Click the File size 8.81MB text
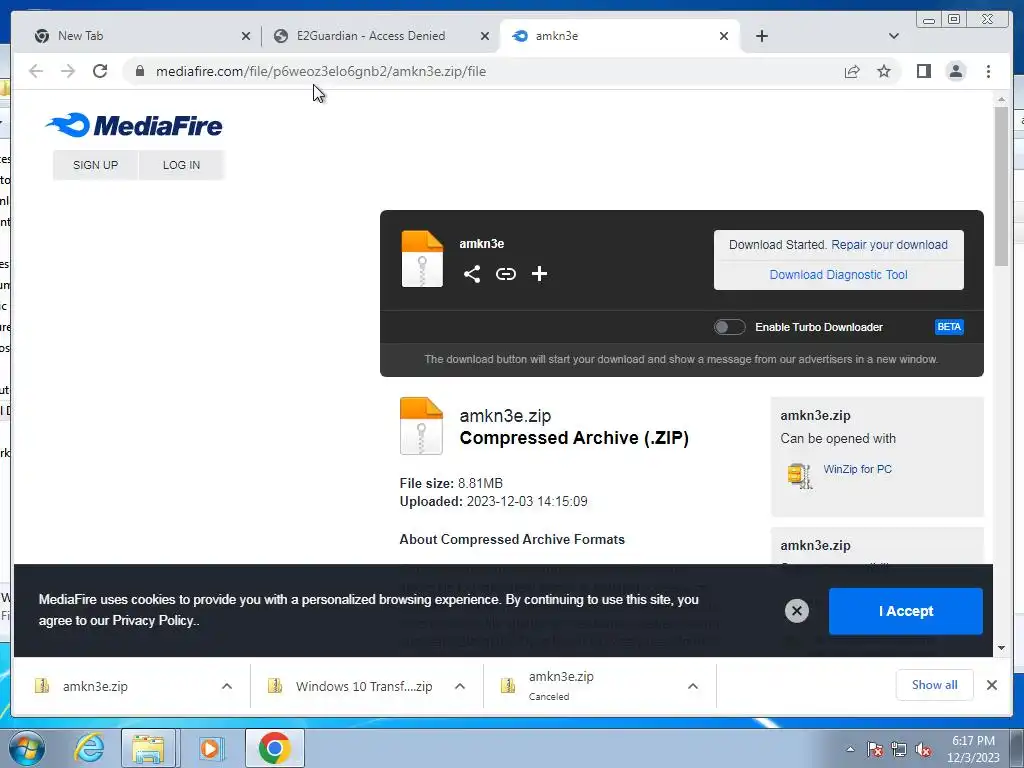 tap(451, 483)
